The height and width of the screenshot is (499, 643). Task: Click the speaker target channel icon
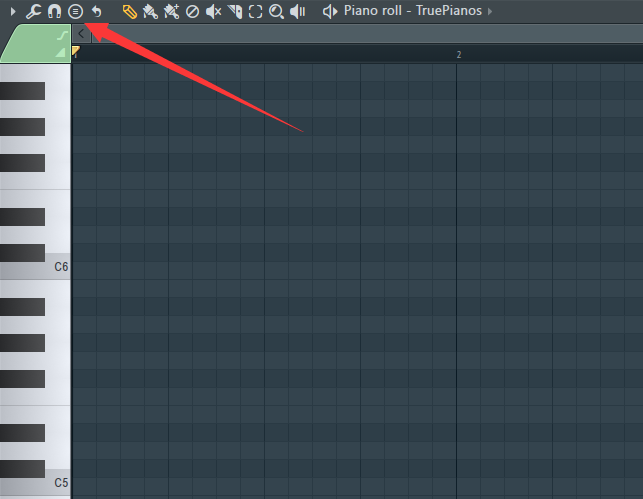point(330,11)
